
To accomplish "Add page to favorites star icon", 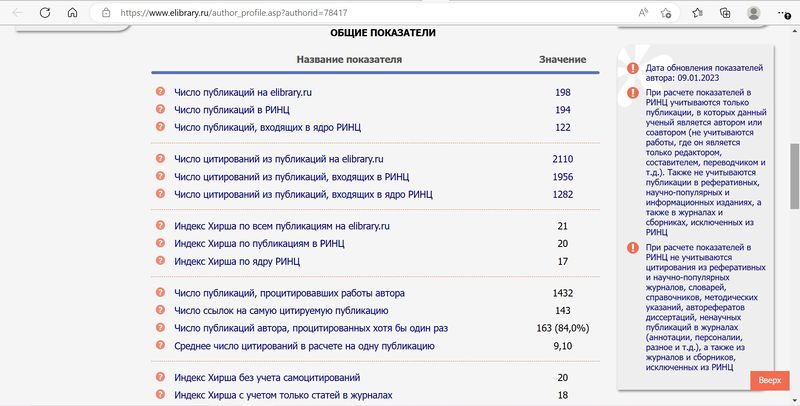I will (x=666, y=13).
